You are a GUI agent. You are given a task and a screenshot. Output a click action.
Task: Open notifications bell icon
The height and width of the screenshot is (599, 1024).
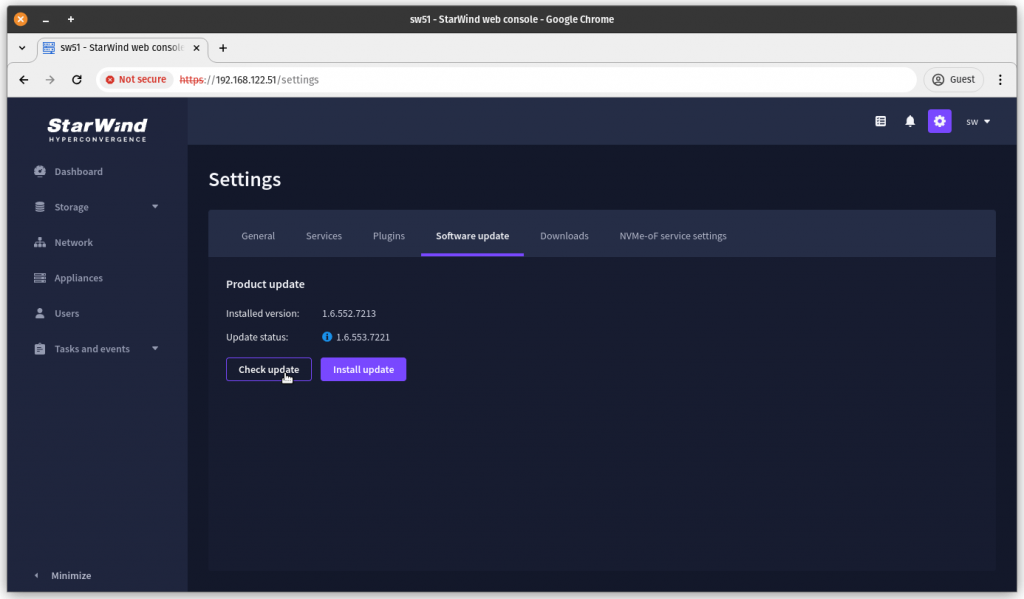point(910,121)
